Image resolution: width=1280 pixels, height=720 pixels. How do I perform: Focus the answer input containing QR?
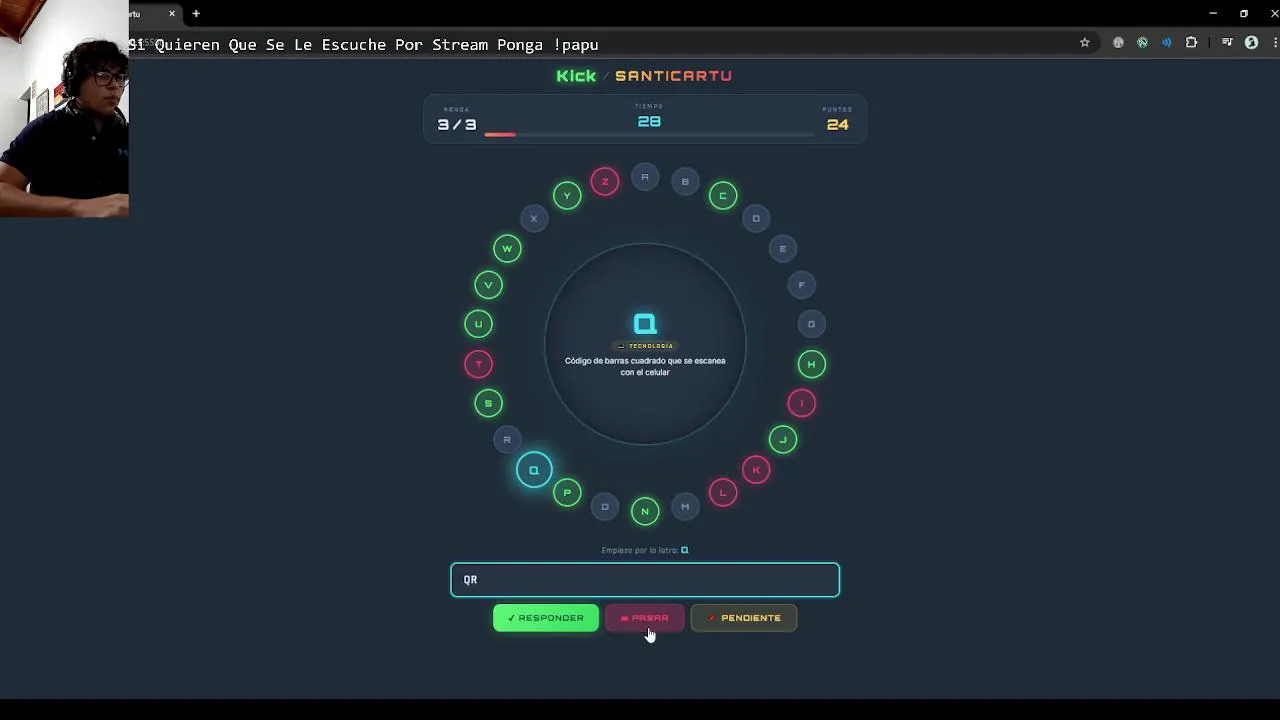[x=645, y=580]
